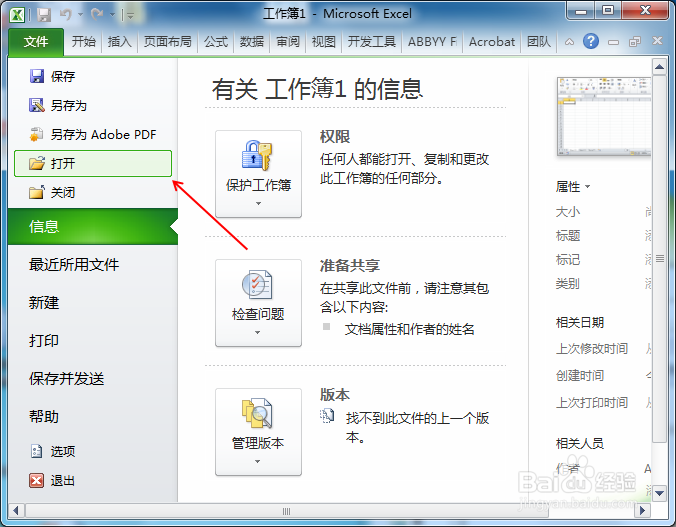Click the Redo arrow in Quick Access toolbar

(97, 14)
